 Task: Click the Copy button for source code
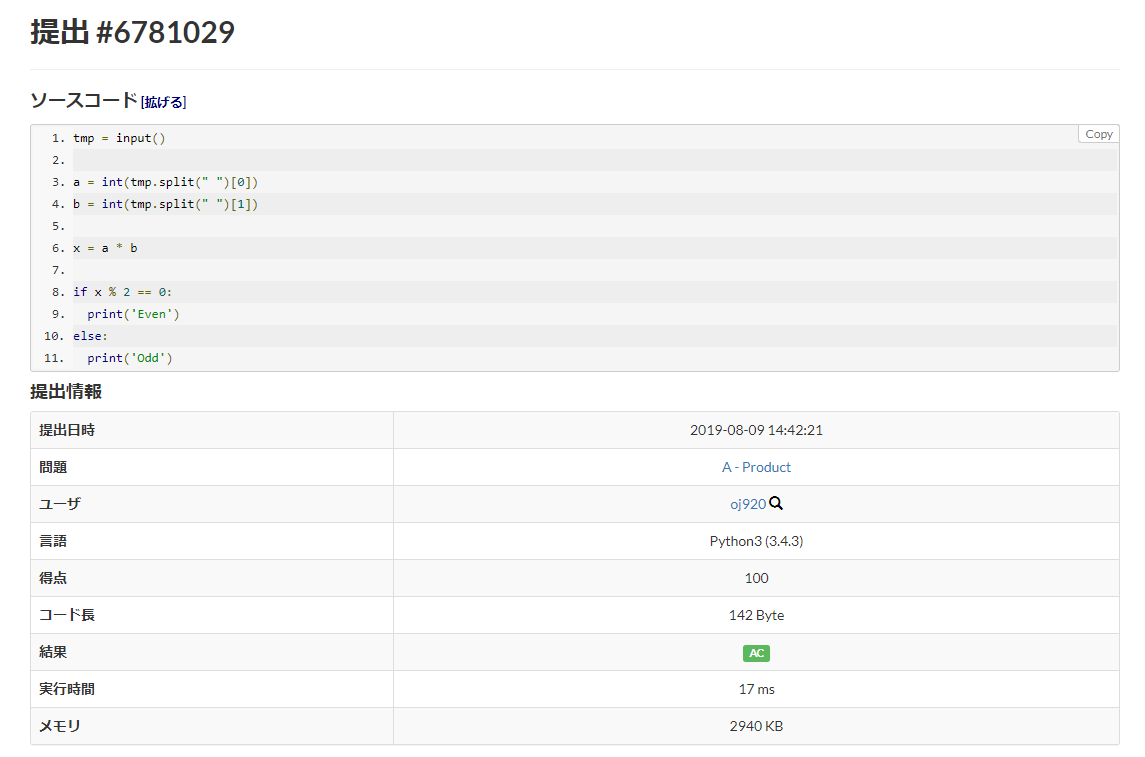point(1098,134)
